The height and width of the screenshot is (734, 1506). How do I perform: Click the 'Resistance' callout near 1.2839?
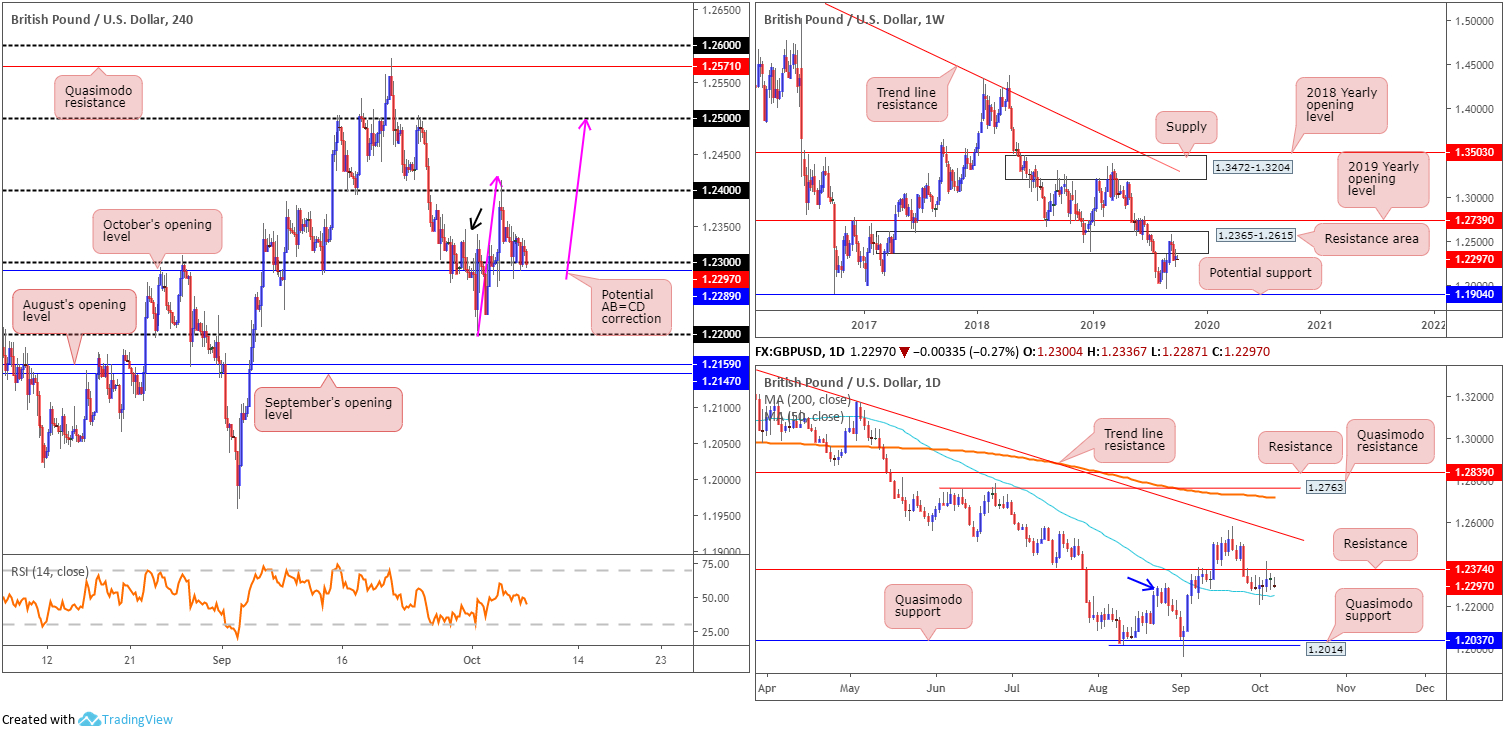pyautogui.click(x=1302, y=447)
